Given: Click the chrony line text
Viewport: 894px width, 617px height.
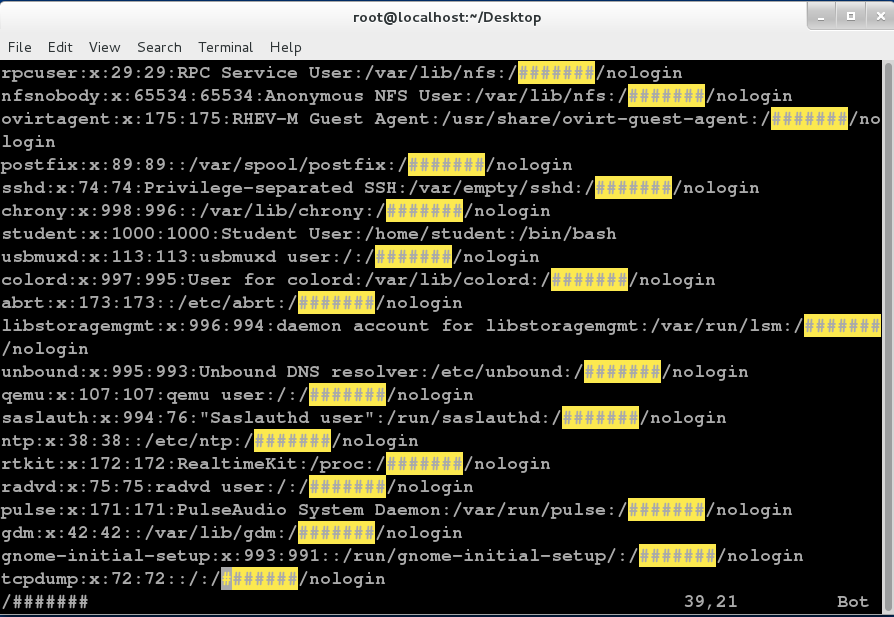Looking at the screenshot, I should pyautogui.click(x=275, y=211).
